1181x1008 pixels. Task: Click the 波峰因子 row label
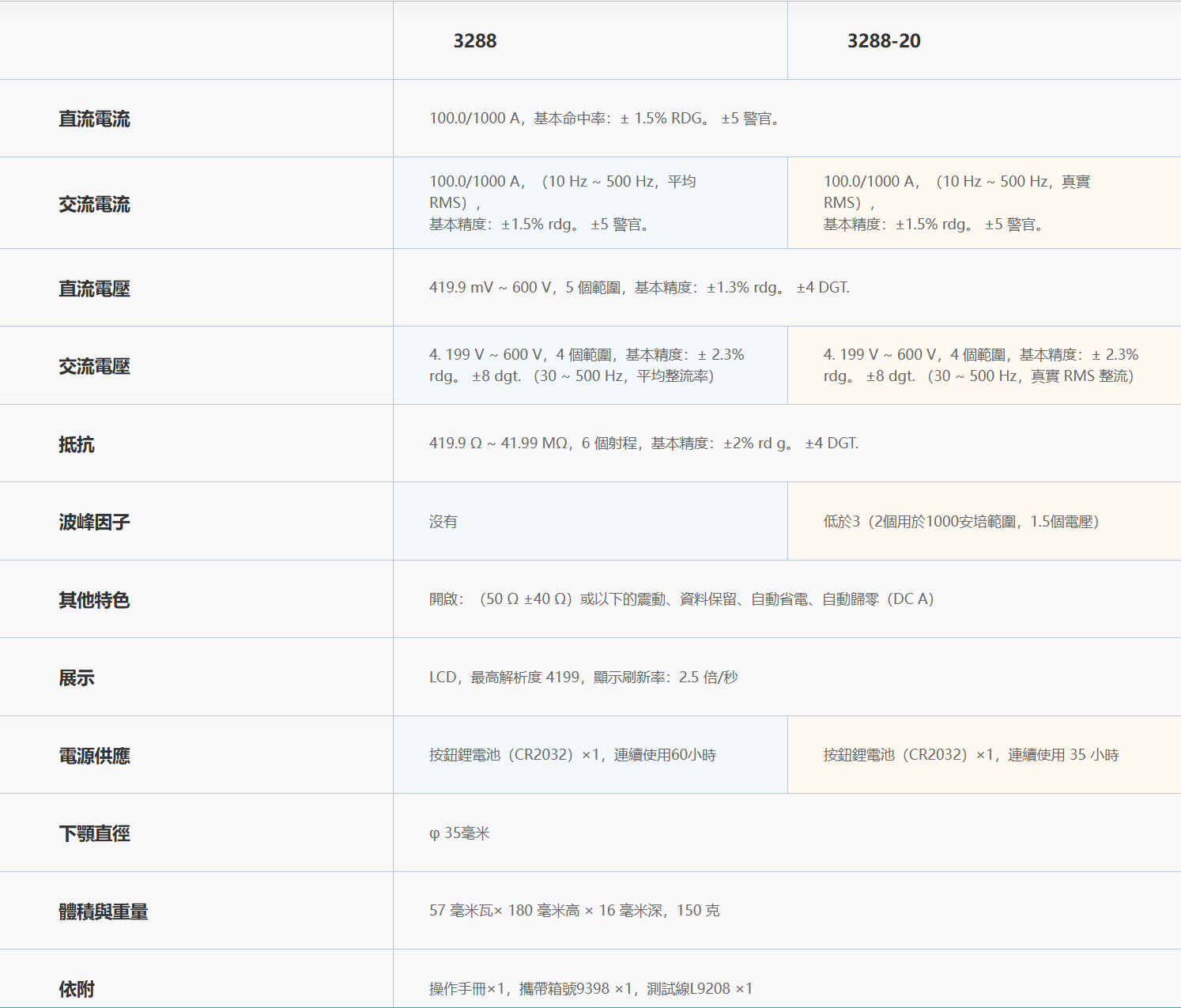tap(94, 522)
